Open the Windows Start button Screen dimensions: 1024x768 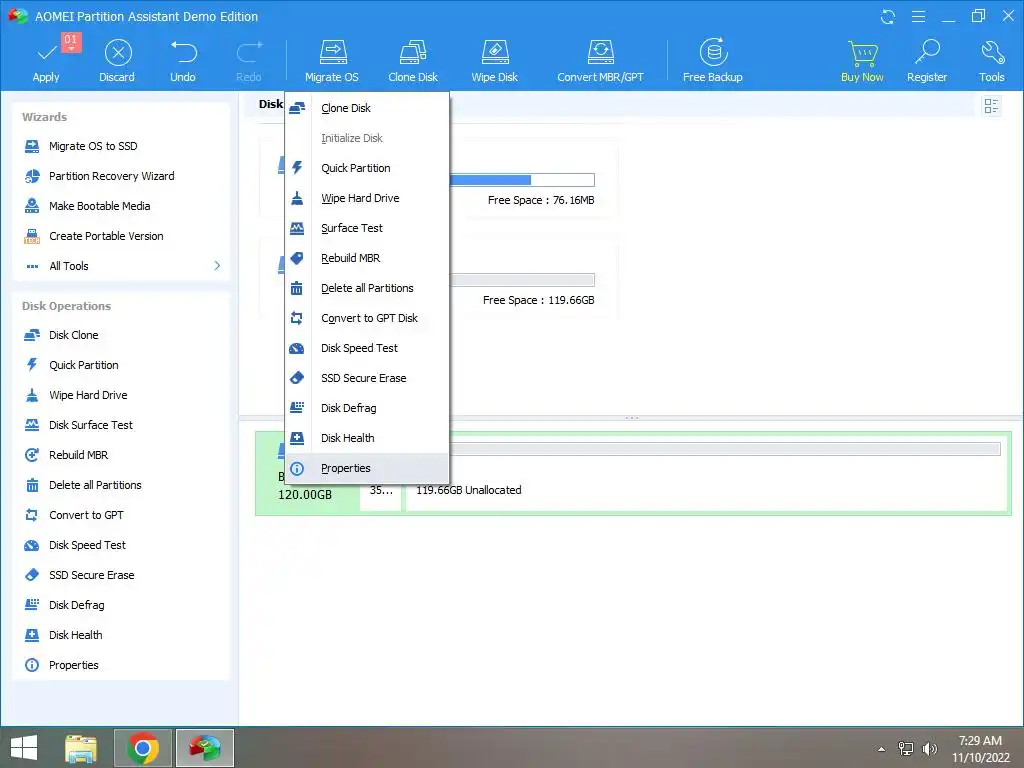coord(24,748)
